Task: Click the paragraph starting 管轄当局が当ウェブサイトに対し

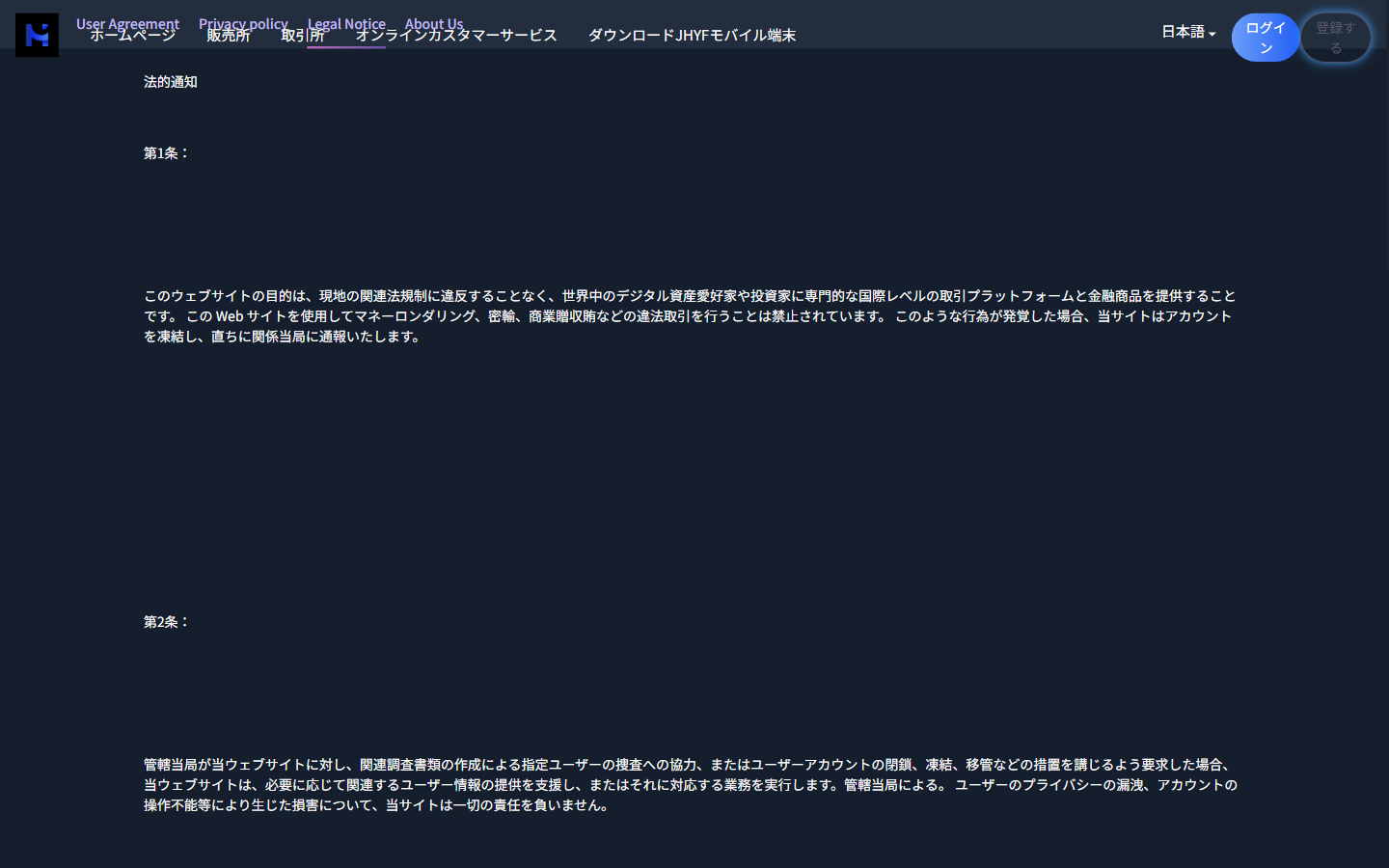Action: [691, 785]
